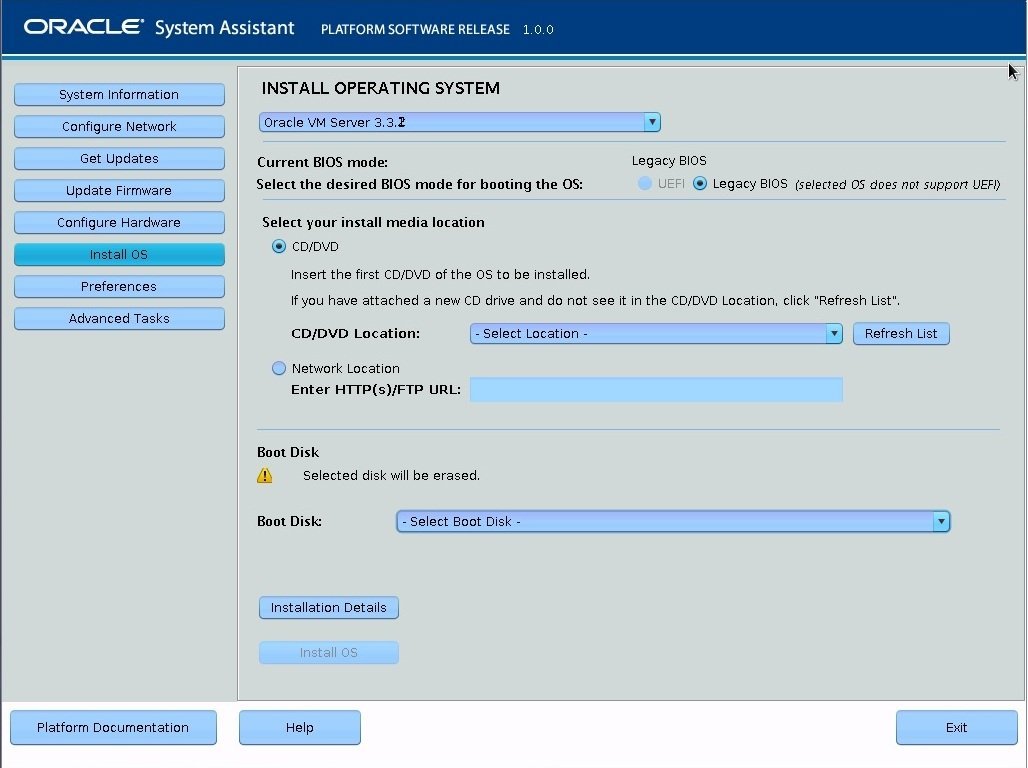The image size is (1028, 768).
Task: Click the Install OS action button
Action: [328, 652]
